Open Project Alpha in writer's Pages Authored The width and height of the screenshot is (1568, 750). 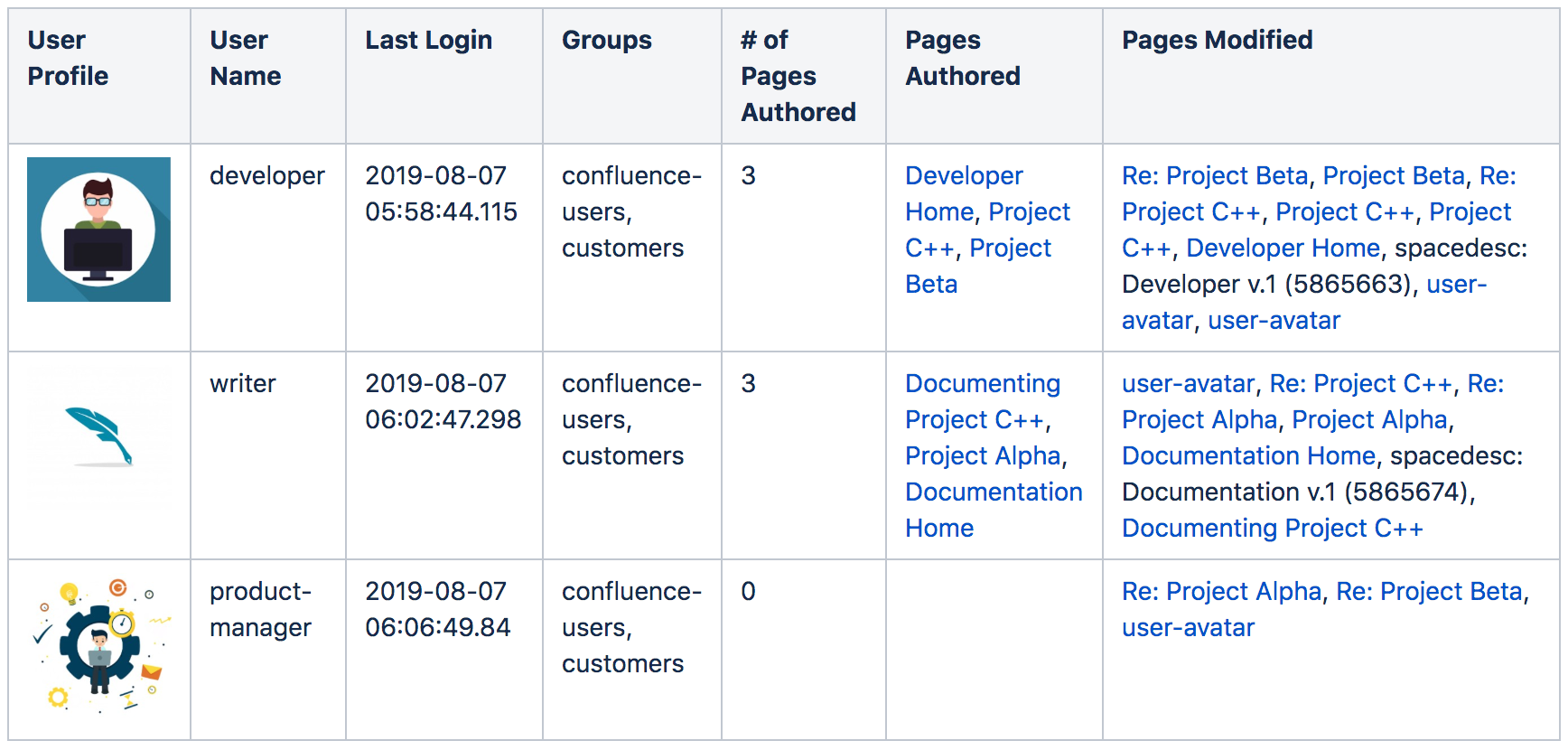983,455
